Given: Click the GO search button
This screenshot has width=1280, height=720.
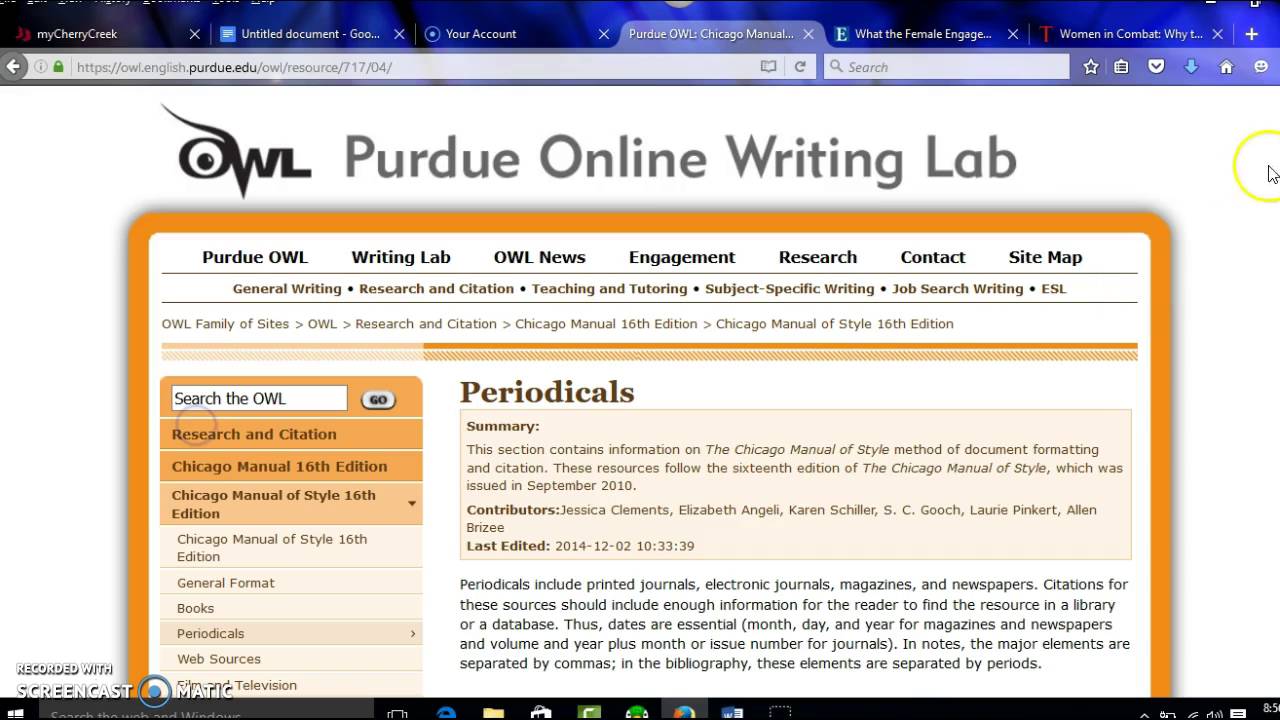Looking at the screenshot, I should 378,400.
